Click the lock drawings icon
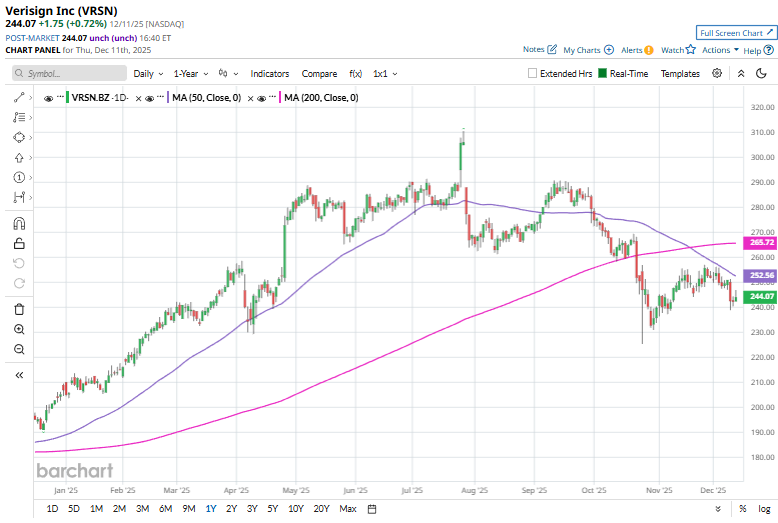The image size is (778, 523). [19, 242]
